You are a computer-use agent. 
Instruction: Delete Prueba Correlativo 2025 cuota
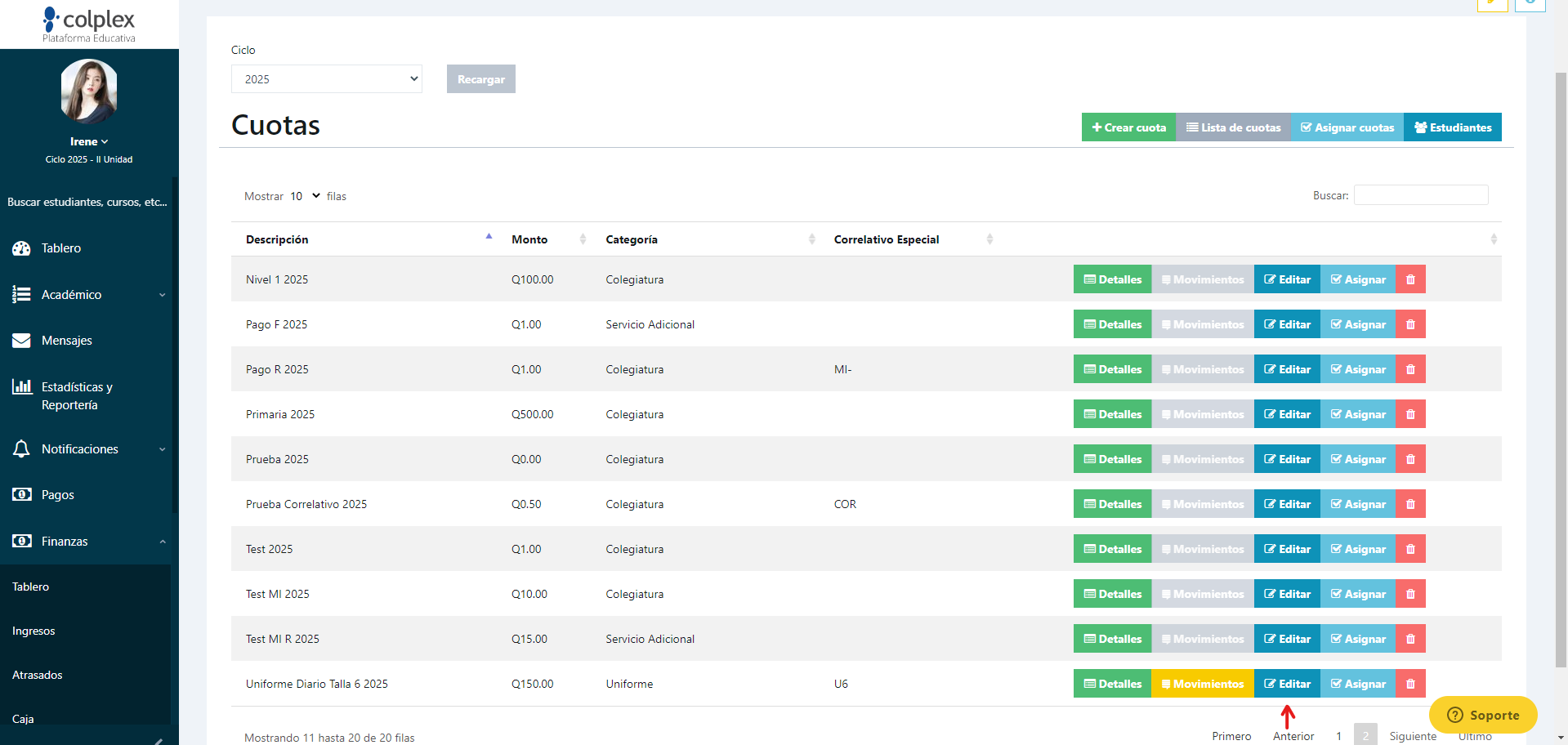click(1410, 504)
